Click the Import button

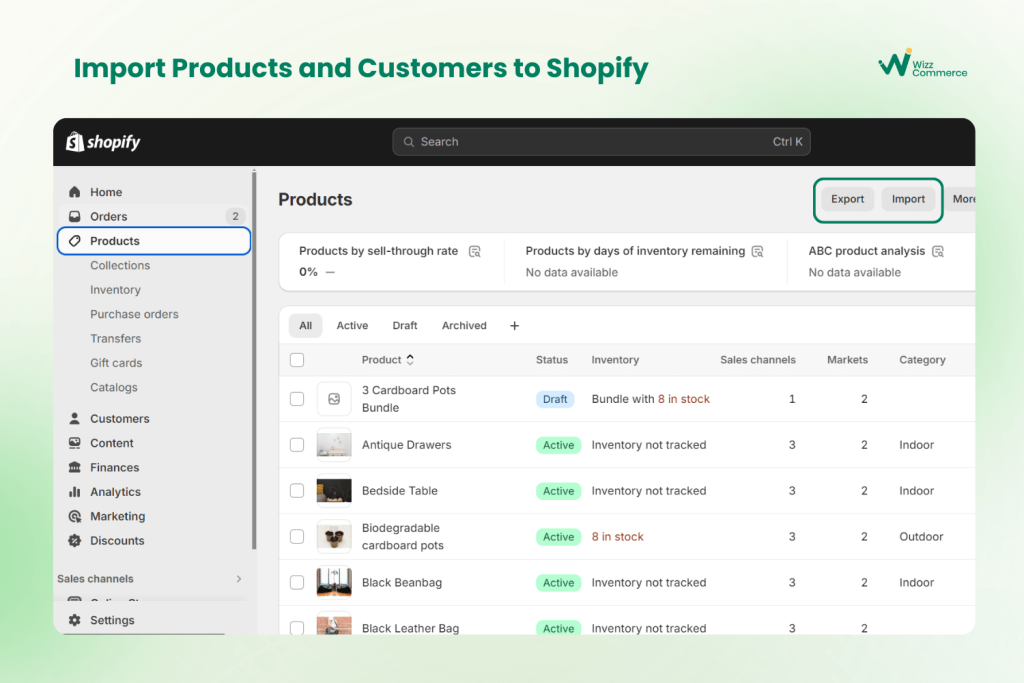[x=908, y=199]
